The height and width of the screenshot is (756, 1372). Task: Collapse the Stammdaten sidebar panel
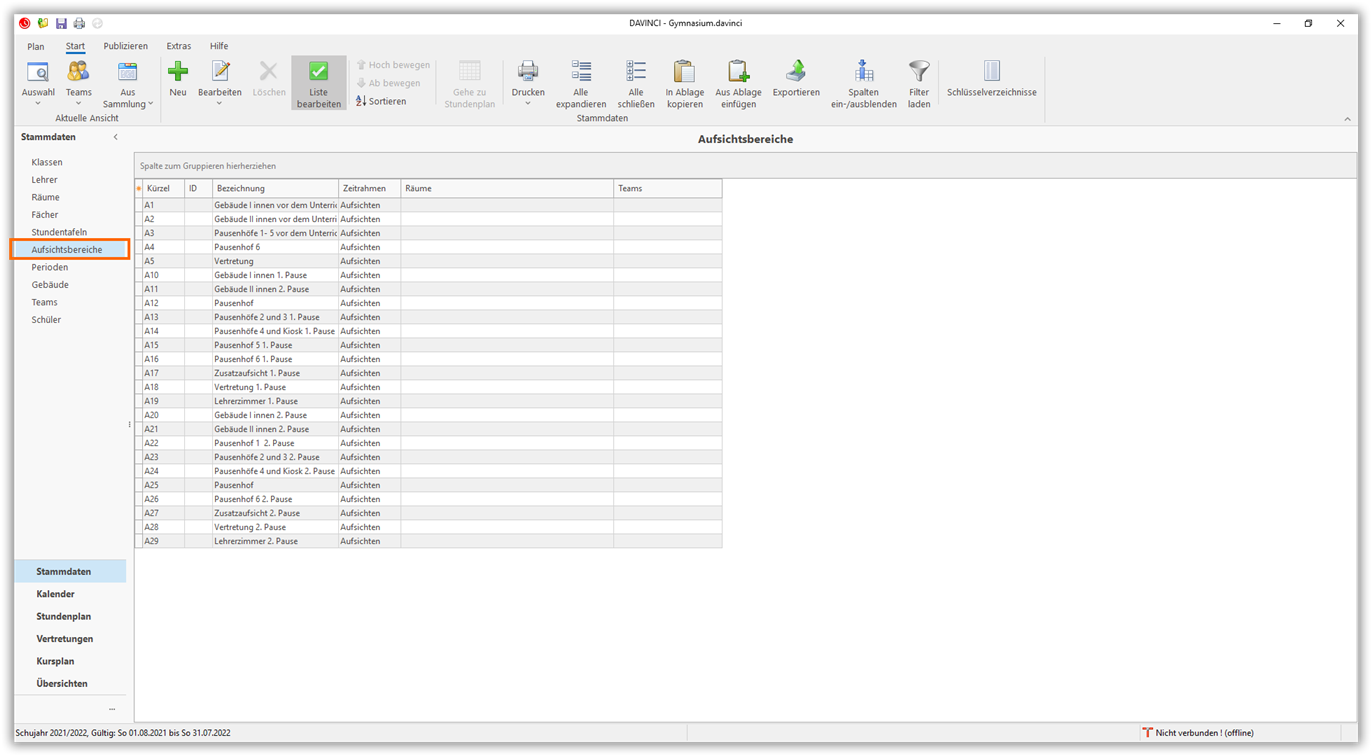(x=115, y=137)
